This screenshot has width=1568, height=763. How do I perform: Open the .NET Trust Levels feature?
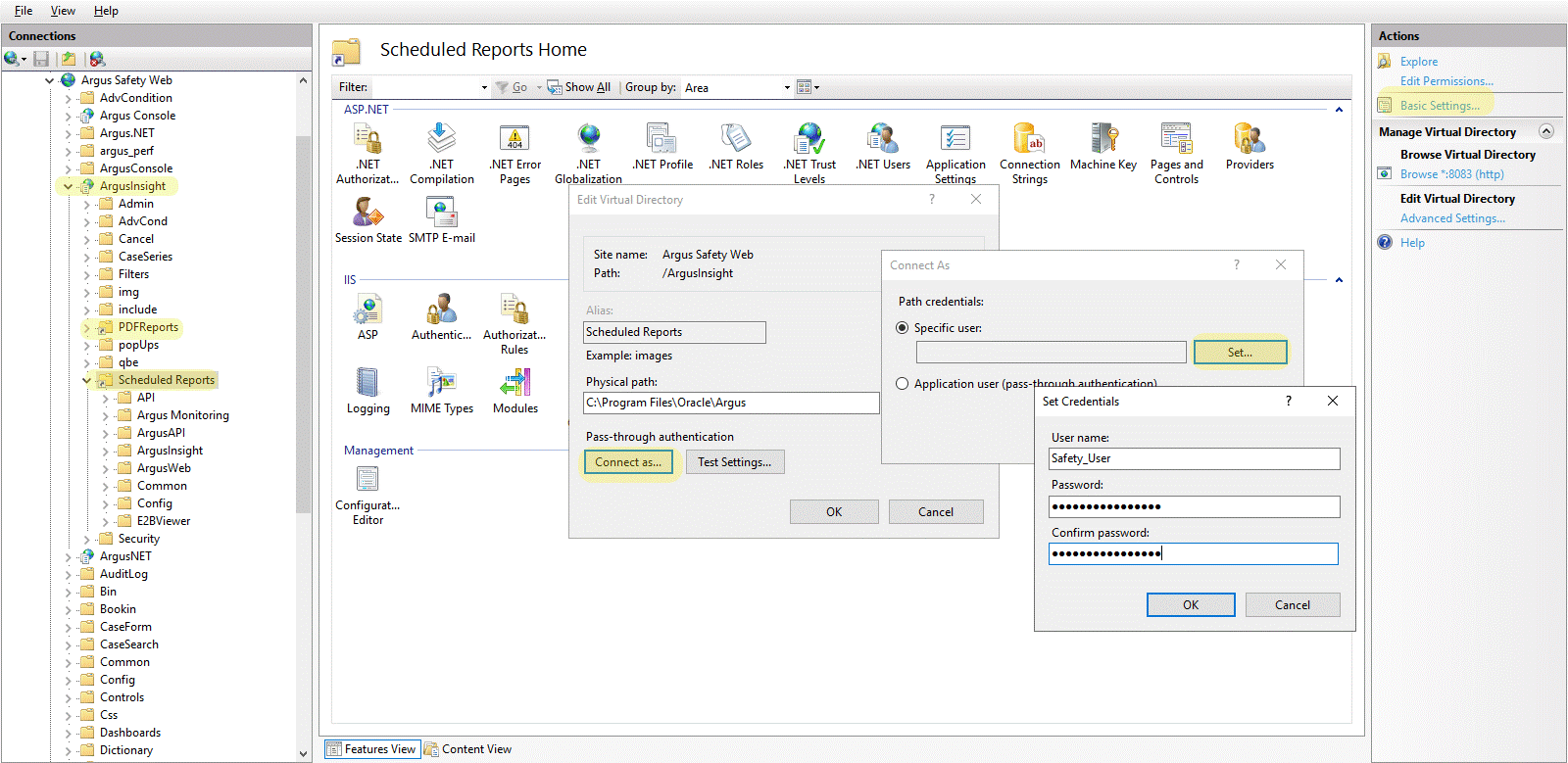(x=809, y=154)
